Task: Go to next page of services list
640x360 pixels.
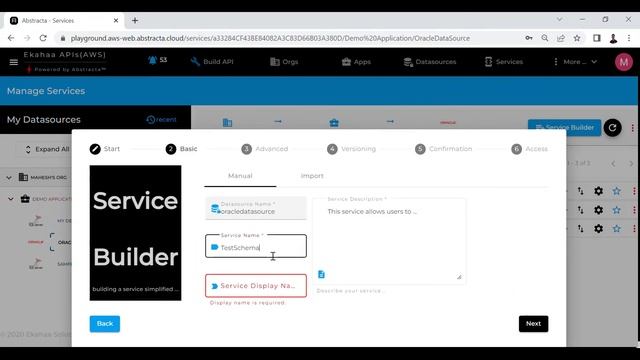Action: [631, 164]
